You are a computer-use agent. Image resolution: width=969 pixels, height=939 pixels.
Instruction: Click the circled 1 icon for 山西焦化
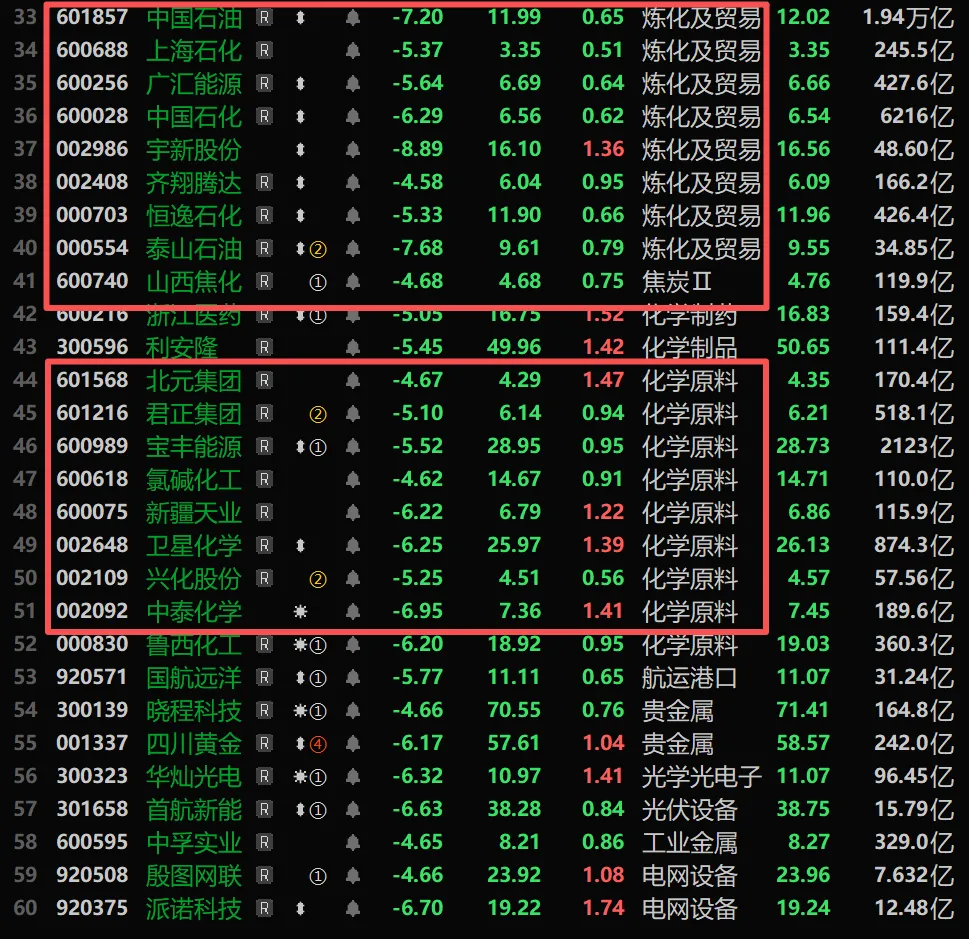318,282
